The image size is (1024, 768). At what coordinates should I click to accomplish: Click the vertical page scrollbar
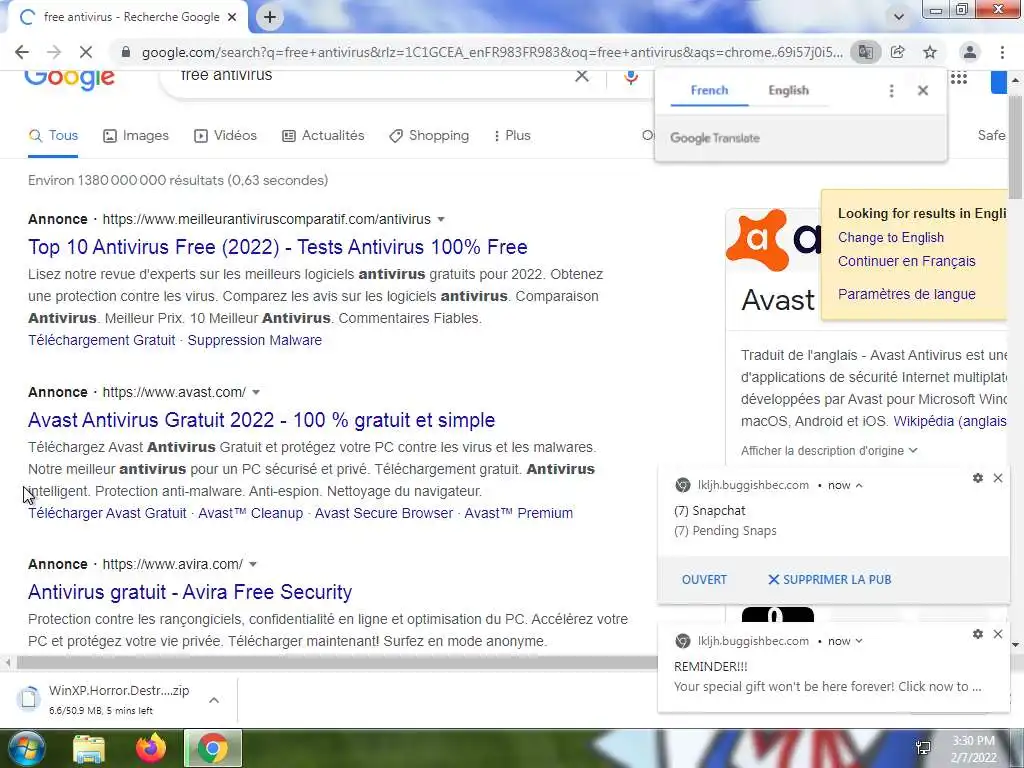(1015, 147)
